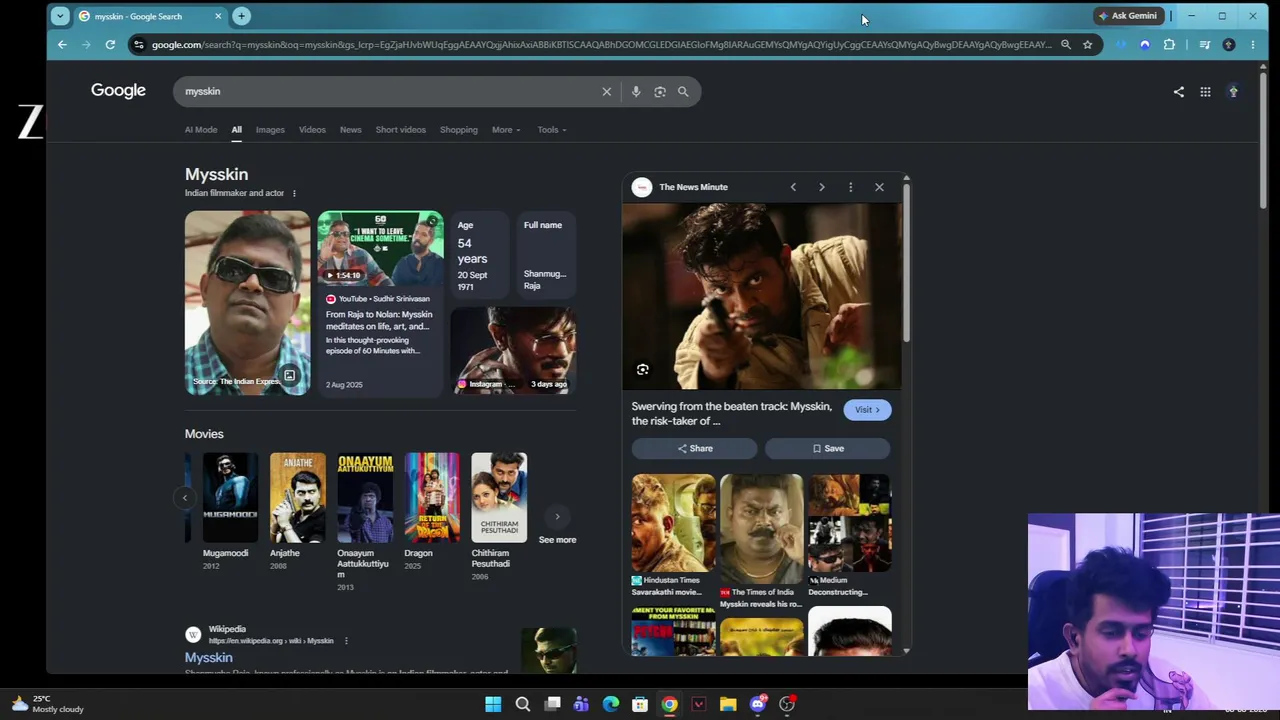Viewport: 1280px width, 720px height.
Task: Click the Share button in preview panel
Action: [695, 449]
